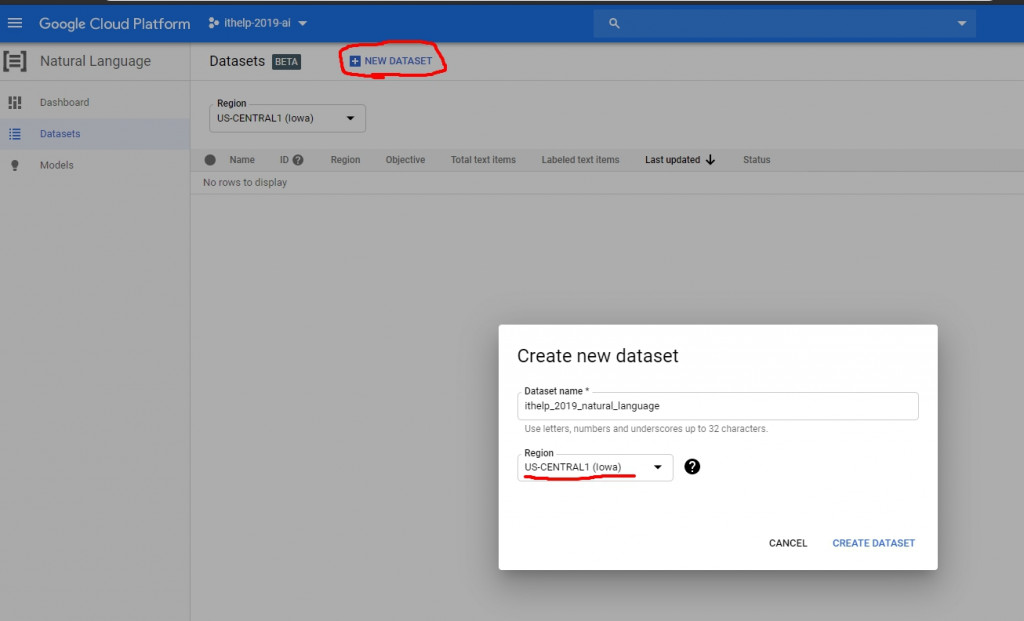Screen dimensions: 1024x621
Task: Toggle the Last updated sort arrow
Action: tap(711, 159)
